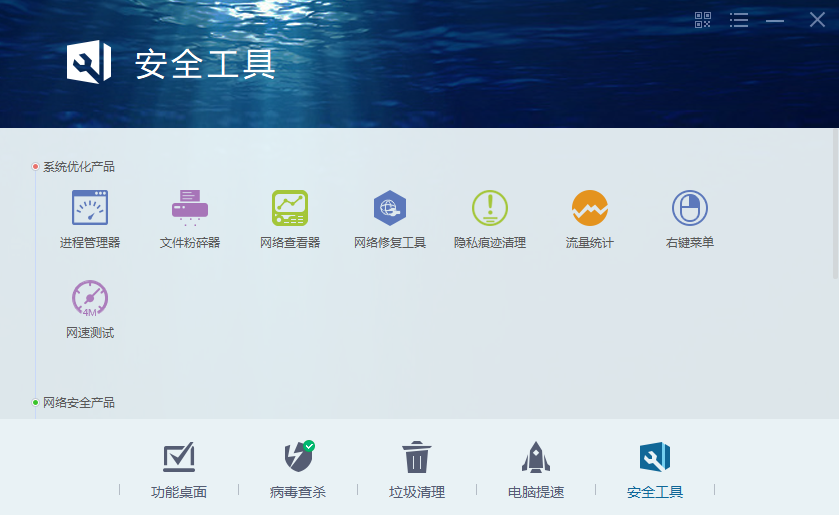Switch to the 功能桌面 tab

(179, 470)
